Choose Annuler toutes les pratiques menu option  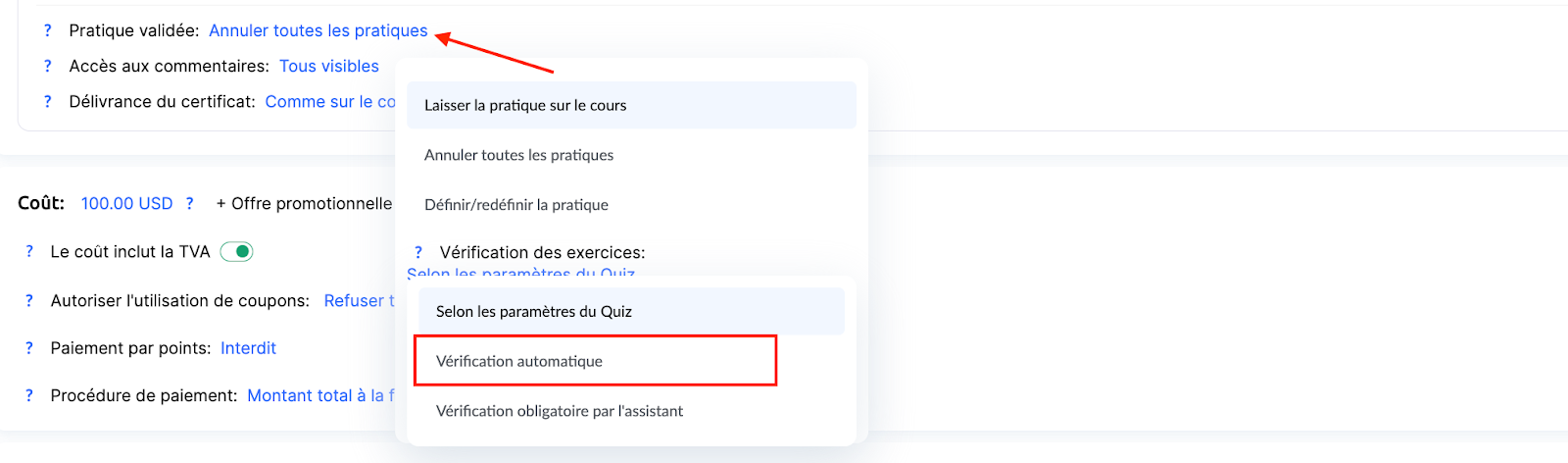pyautogui.click(x=518, y=155)
